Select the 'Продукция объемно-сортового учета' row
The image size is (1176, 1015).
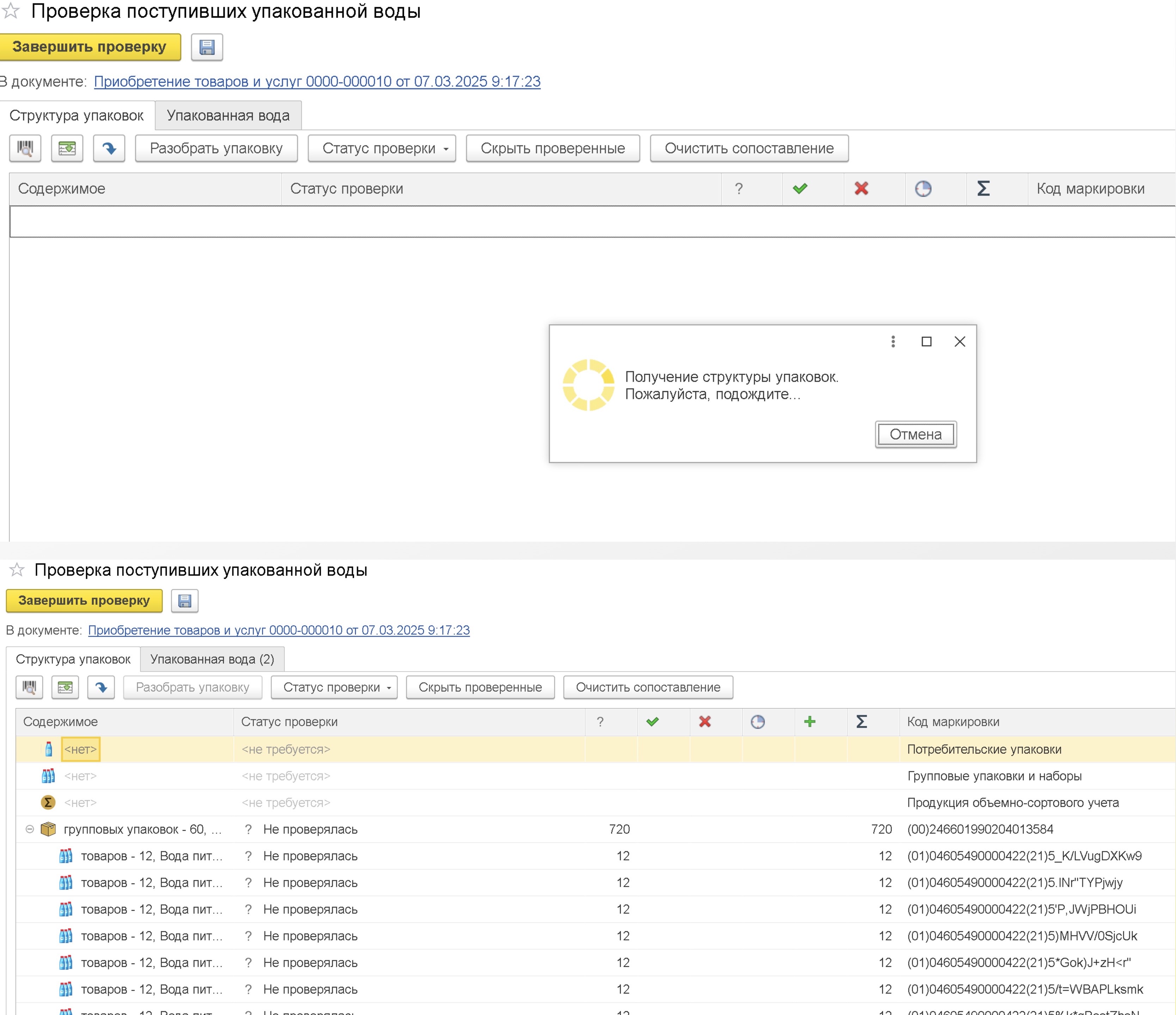pyautogui.click(x=595, y=803)
